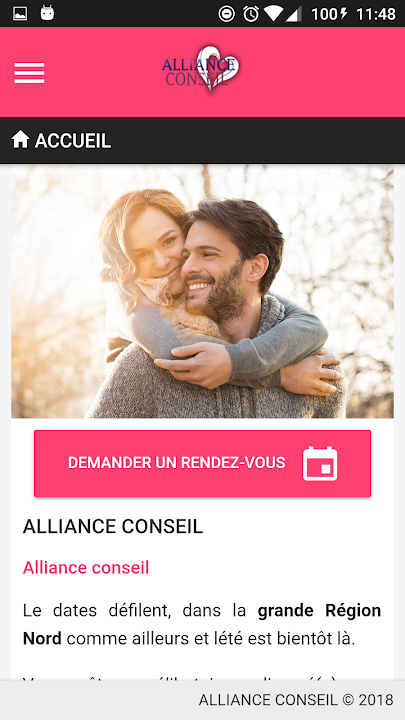
Task: Click the home icon beside ACCUEIL
Action: [21, 140]
